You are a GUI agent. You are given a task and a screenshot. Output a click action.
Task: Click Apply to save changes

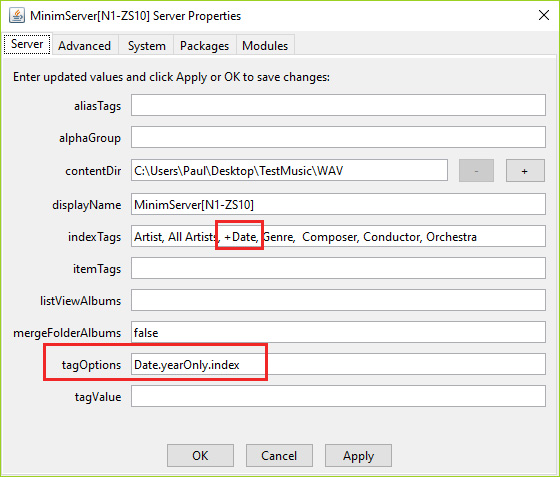(358, 456)
